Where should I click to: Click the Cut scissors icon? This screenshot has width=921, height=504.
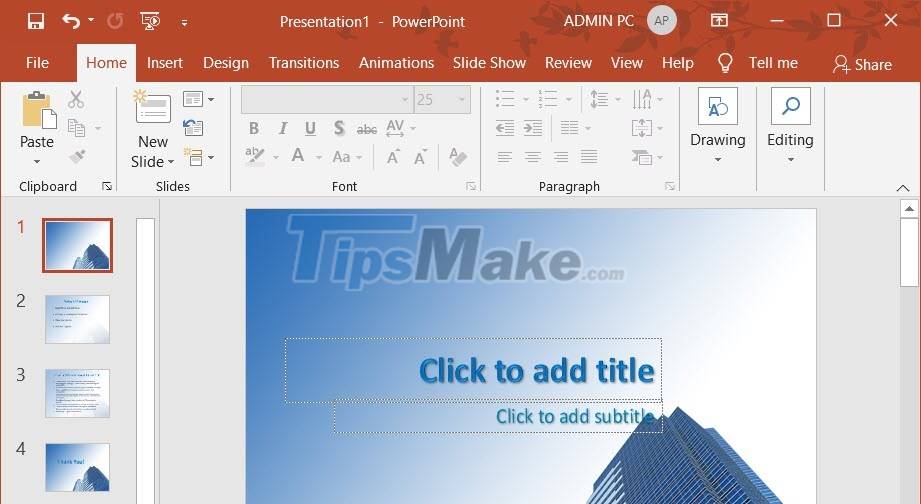[x=76, y=99]
